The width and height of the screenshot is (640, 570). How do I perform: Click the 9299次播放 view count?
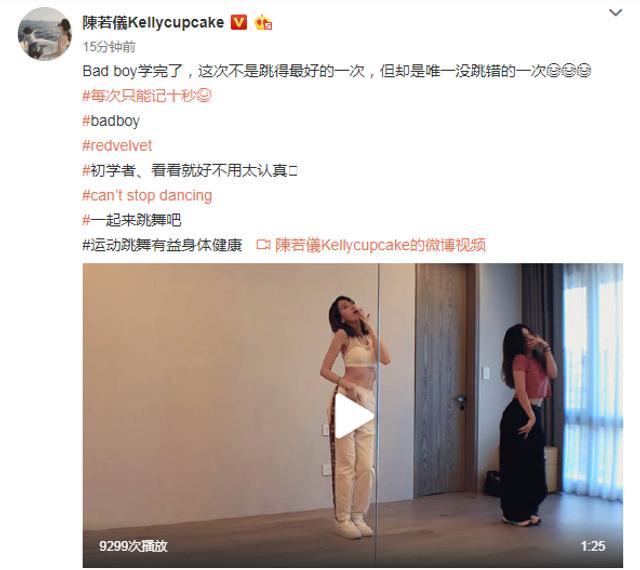133,546
